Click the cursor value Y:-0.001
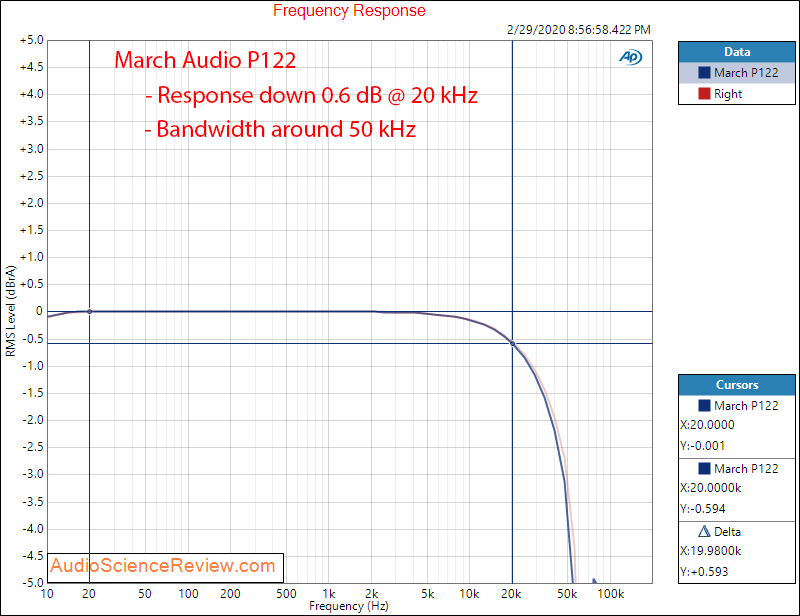 pyautogui.click(x=703, y=446)
